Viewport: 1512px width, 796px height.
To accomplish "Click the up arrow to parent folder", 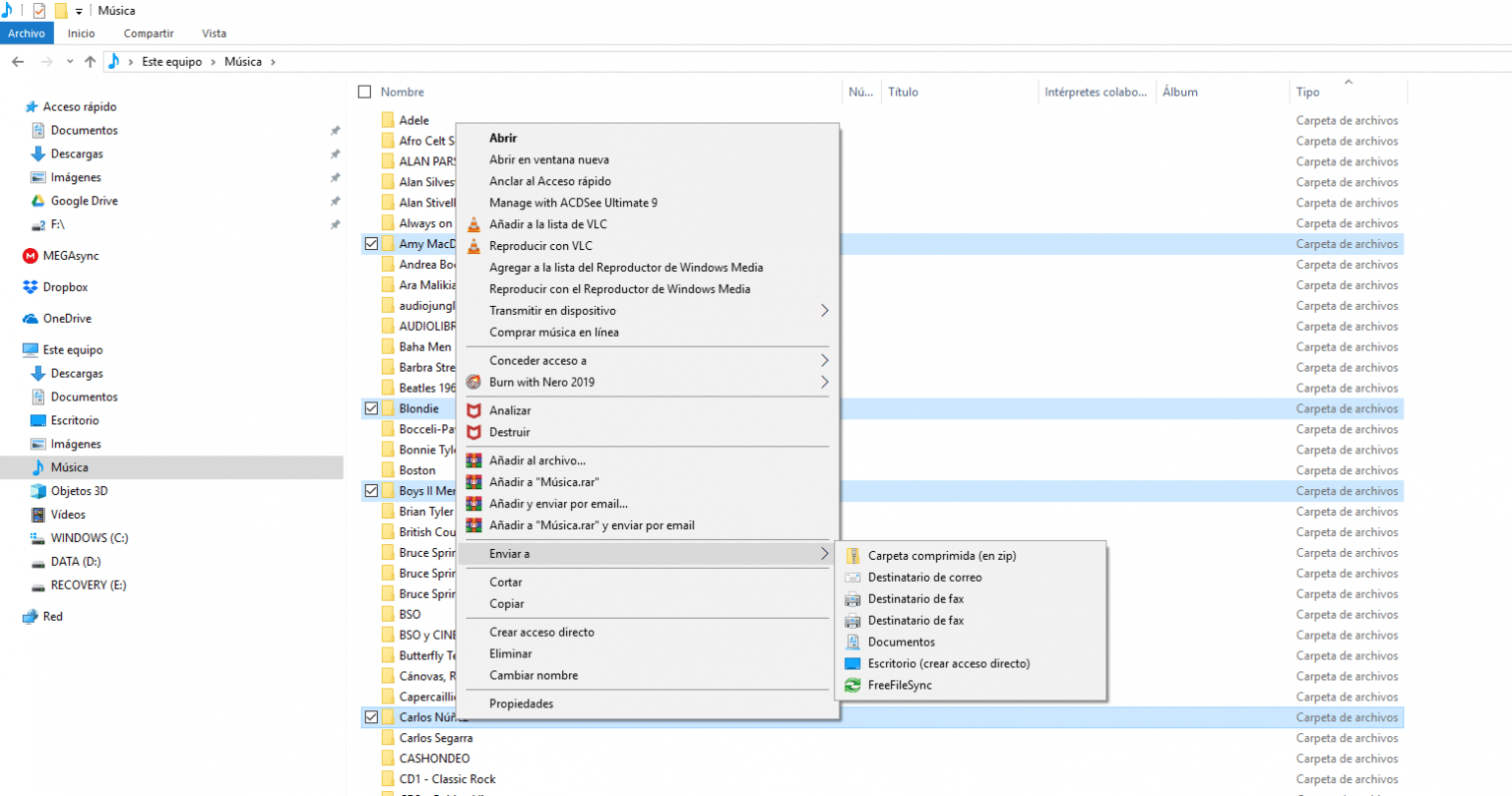I will [91, 62].
